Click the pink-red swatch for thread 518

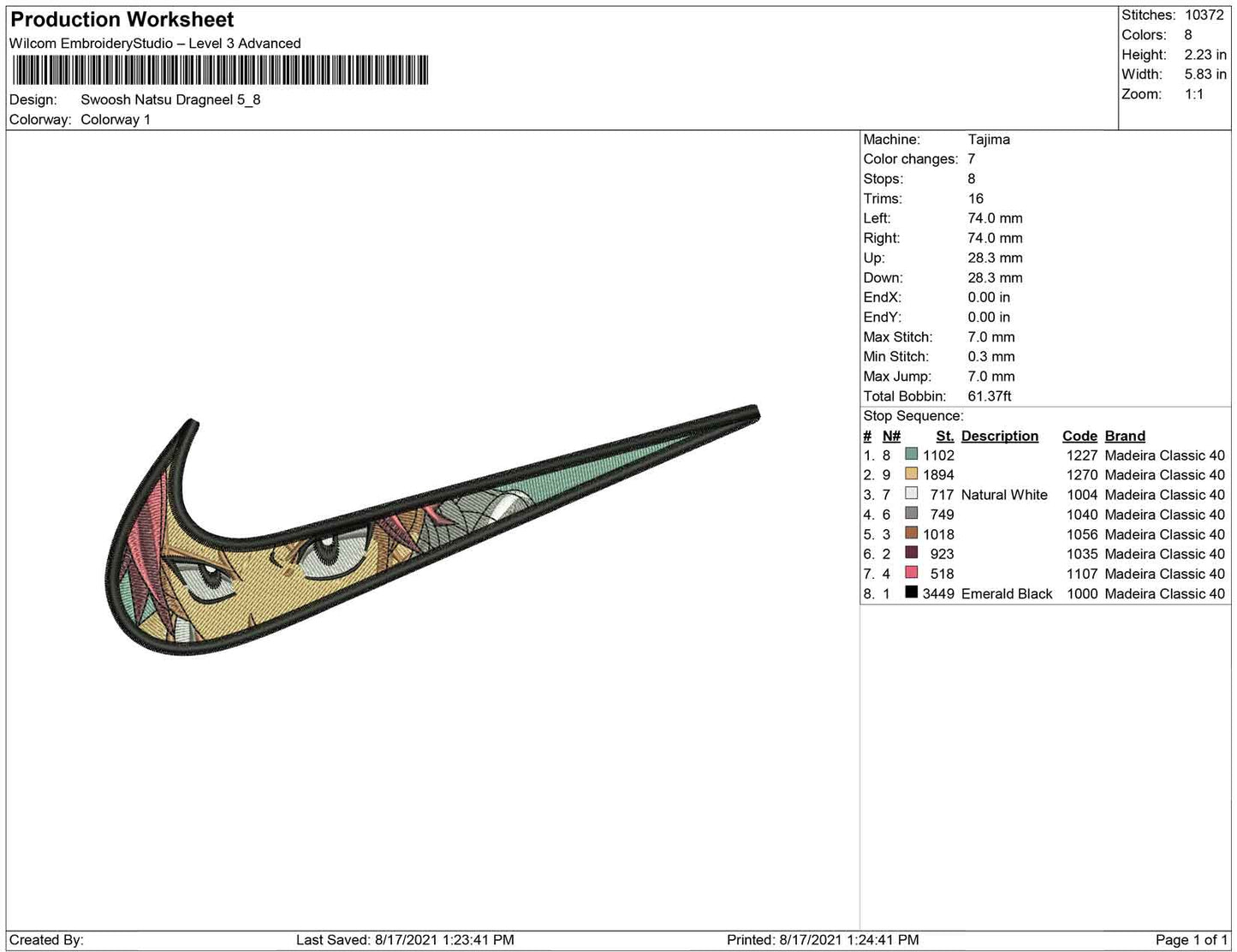point(912,574)
